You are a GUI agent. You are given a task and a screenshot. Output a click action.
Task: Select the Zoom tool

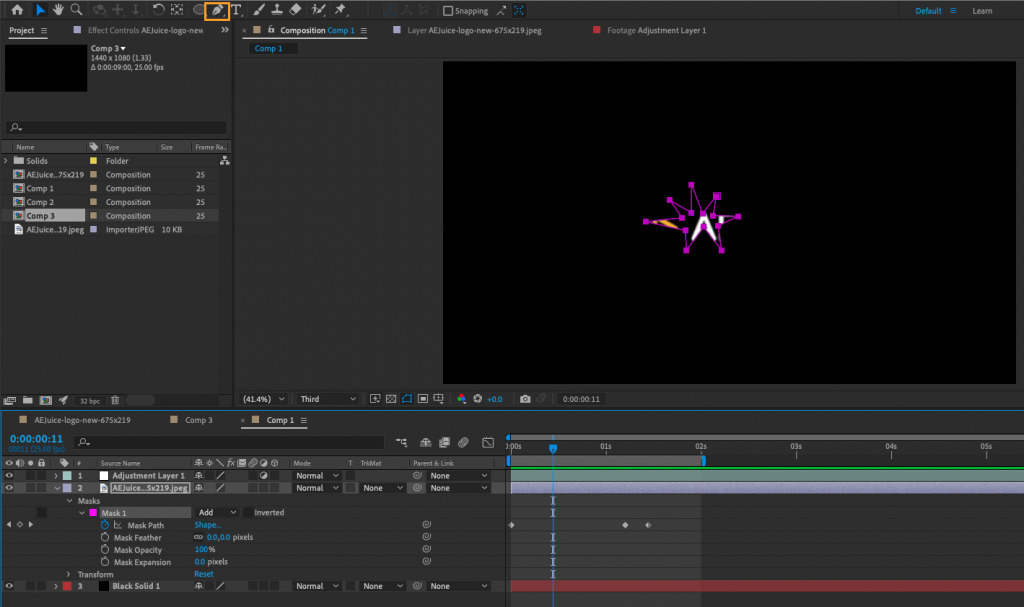point(76,11)
